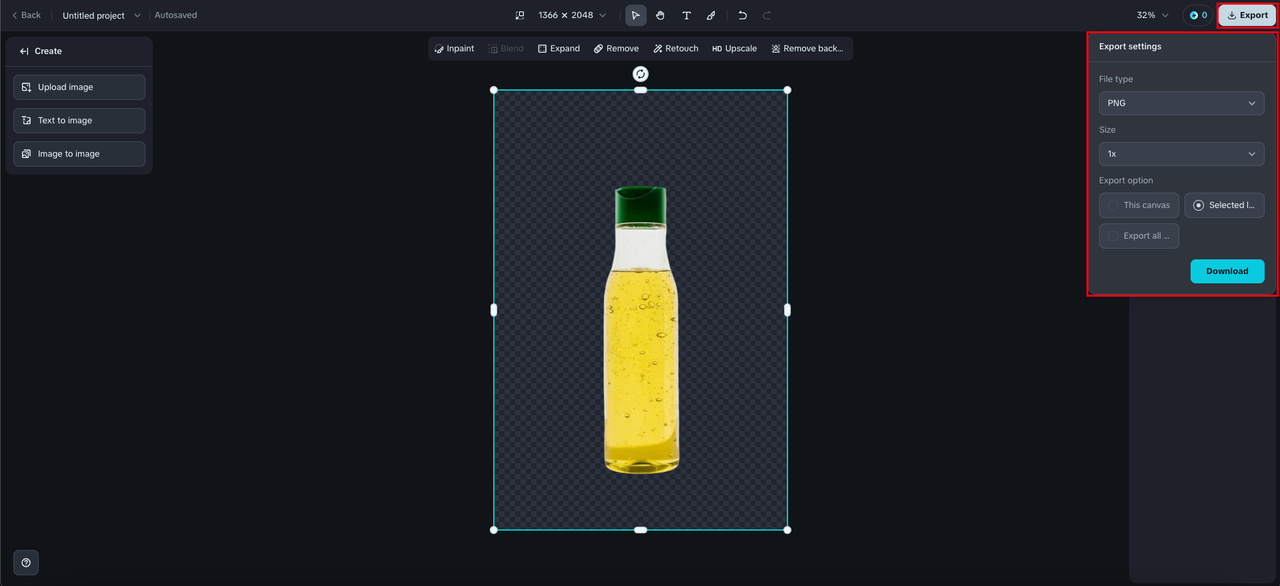Open the help question mark button
Image resolution: width=1280 pixels, height=586 pixels.
26,562
